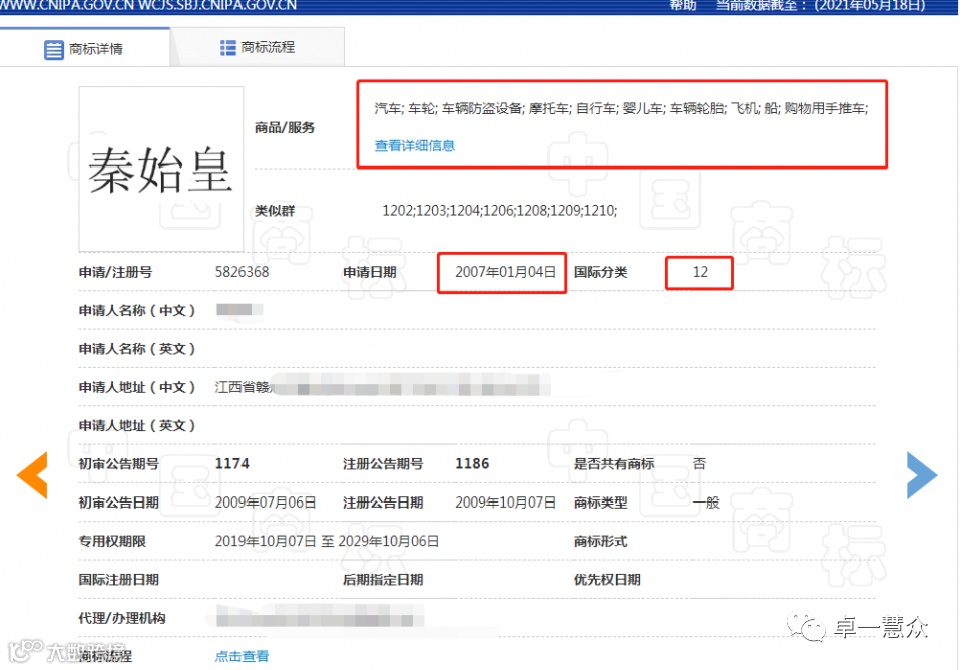Select the trademark type value 一般
This screenshot has height=670, width=960.
[x=706, y=503]
